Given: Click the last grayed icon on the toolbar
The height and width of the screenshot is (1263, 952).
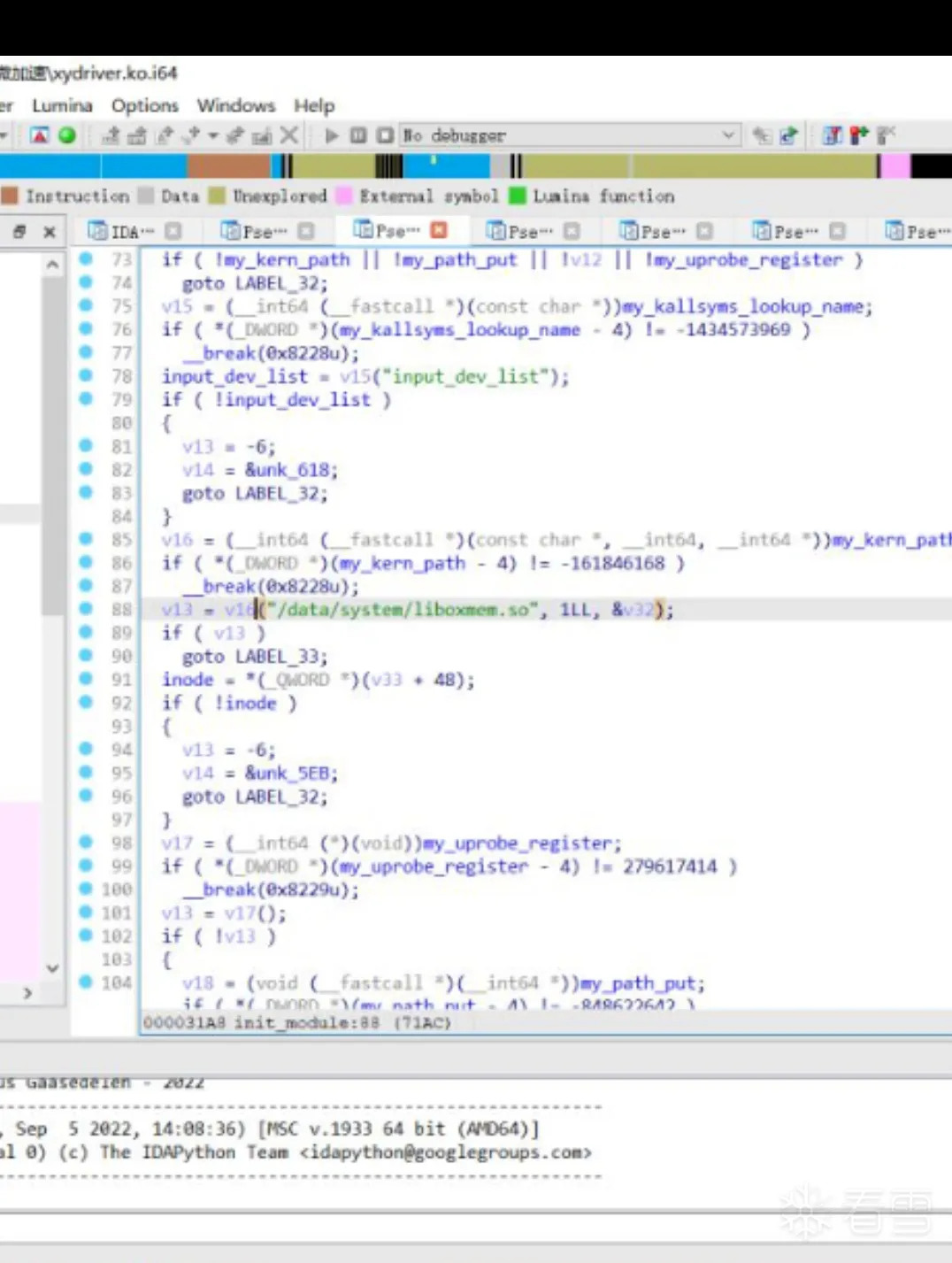Looking at the screenshot, I should tap(886, 135).
